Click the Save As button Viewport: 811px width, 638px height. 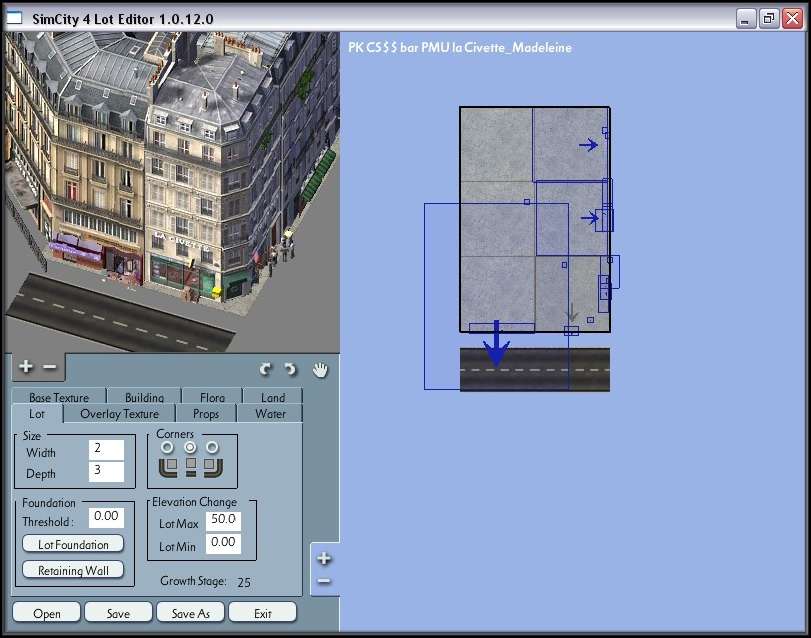point(190,613)
